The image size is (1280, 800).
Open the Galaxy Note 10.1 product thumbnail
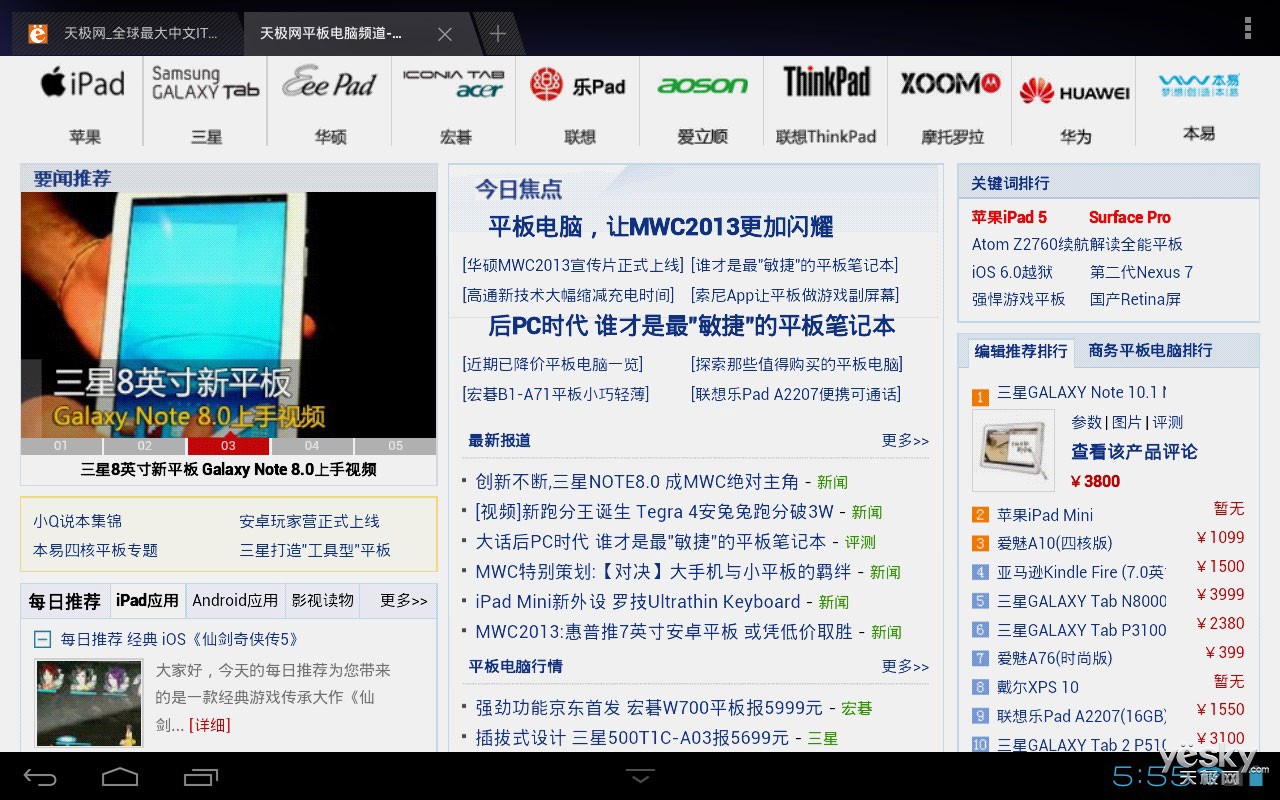pos(1013,450)
